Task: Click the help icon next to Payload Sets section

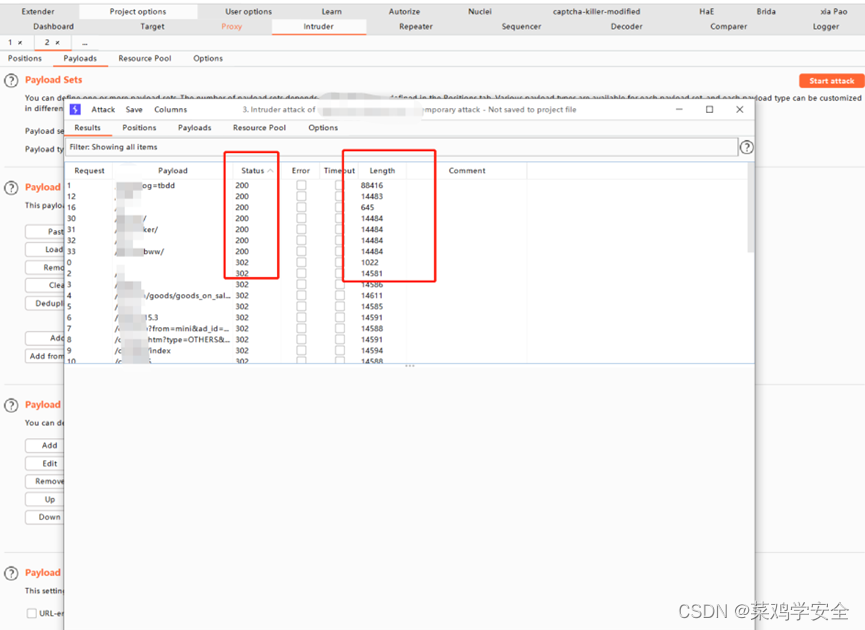Action: [x=11, y=79]
